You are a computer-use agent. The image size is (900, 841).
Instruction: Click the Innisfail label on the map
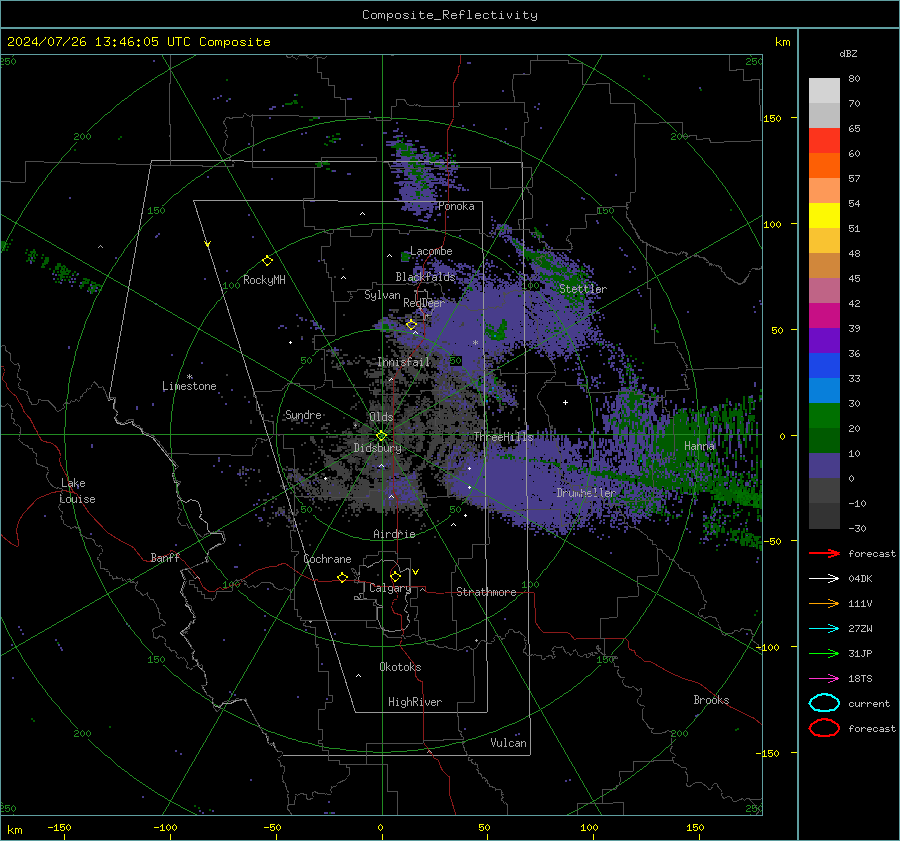point(404,362)
